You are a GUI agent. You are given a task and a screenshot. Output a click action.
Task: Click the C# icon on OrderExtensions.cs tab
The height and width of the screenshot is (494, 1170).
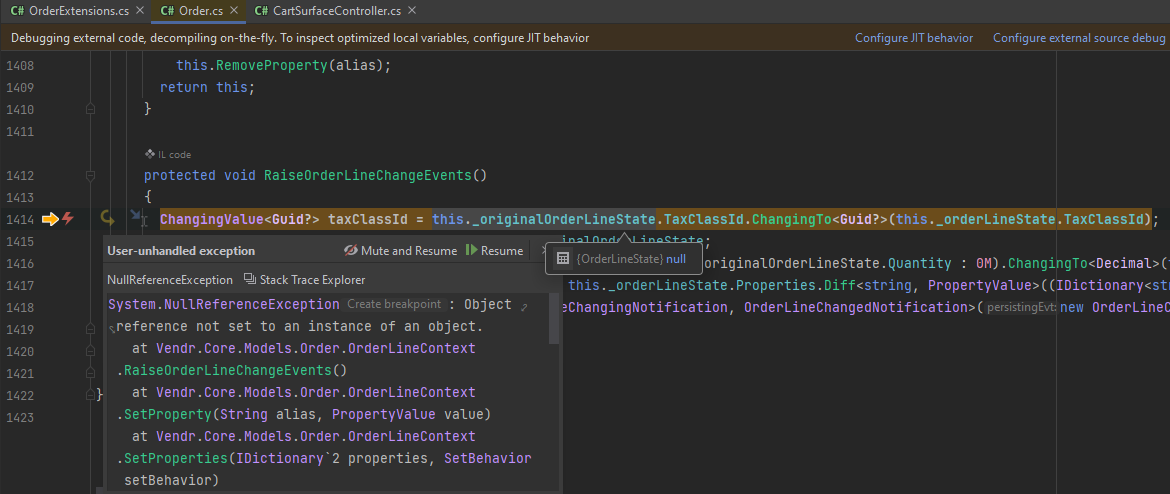(17, 11)
